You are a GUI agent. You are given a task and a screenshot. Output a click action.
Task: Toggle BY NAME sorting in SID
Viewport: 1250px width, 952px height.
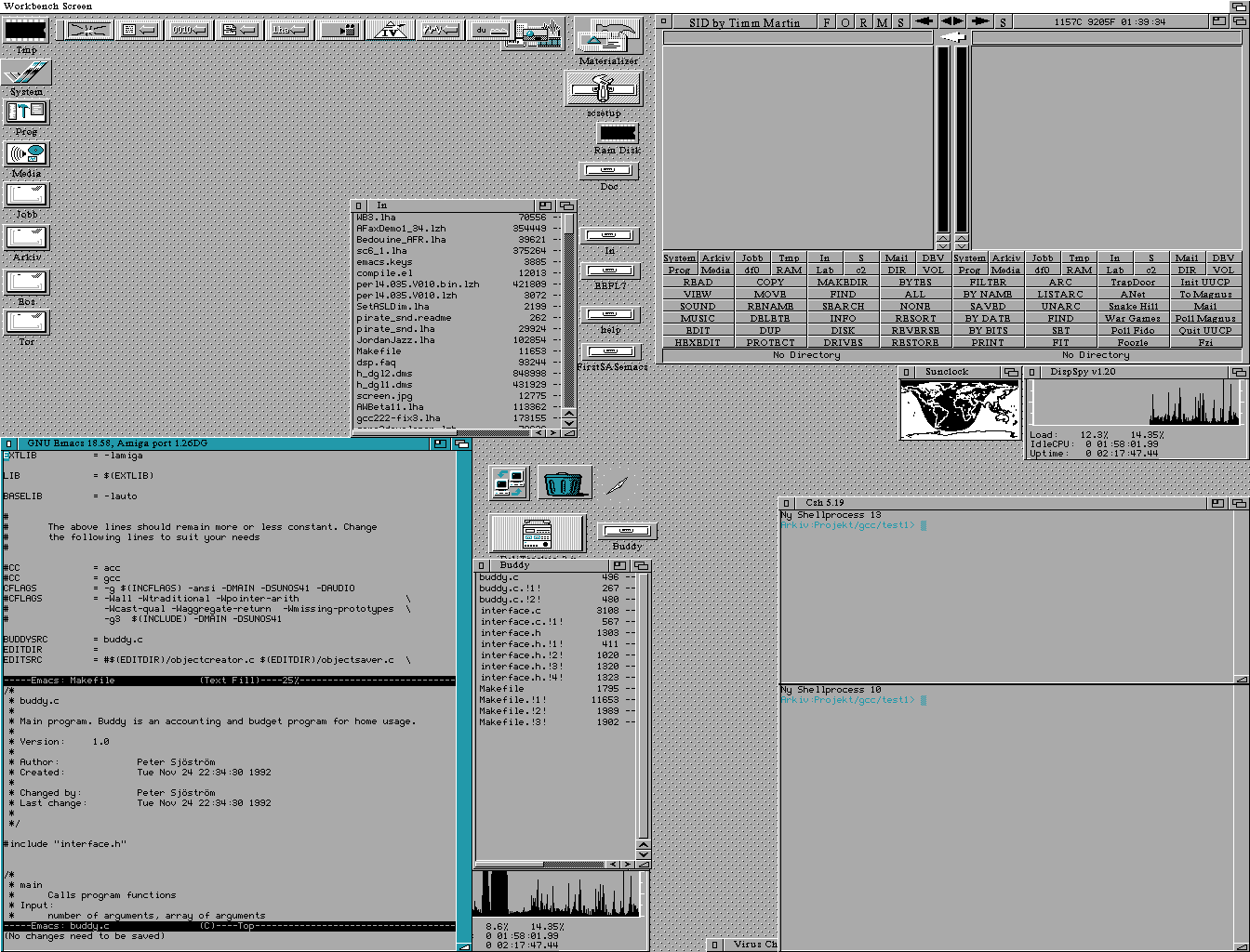[x=988, y=294]
